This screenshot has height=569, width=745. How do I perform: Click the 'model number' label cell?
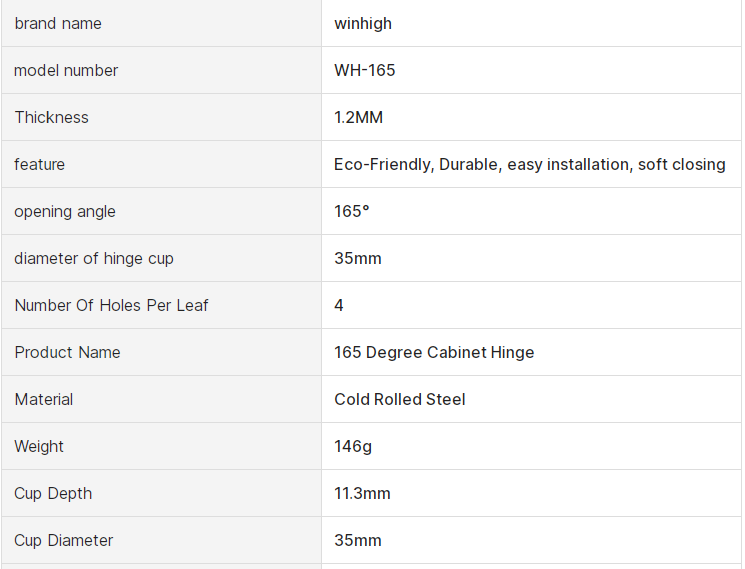pos(66,70)
